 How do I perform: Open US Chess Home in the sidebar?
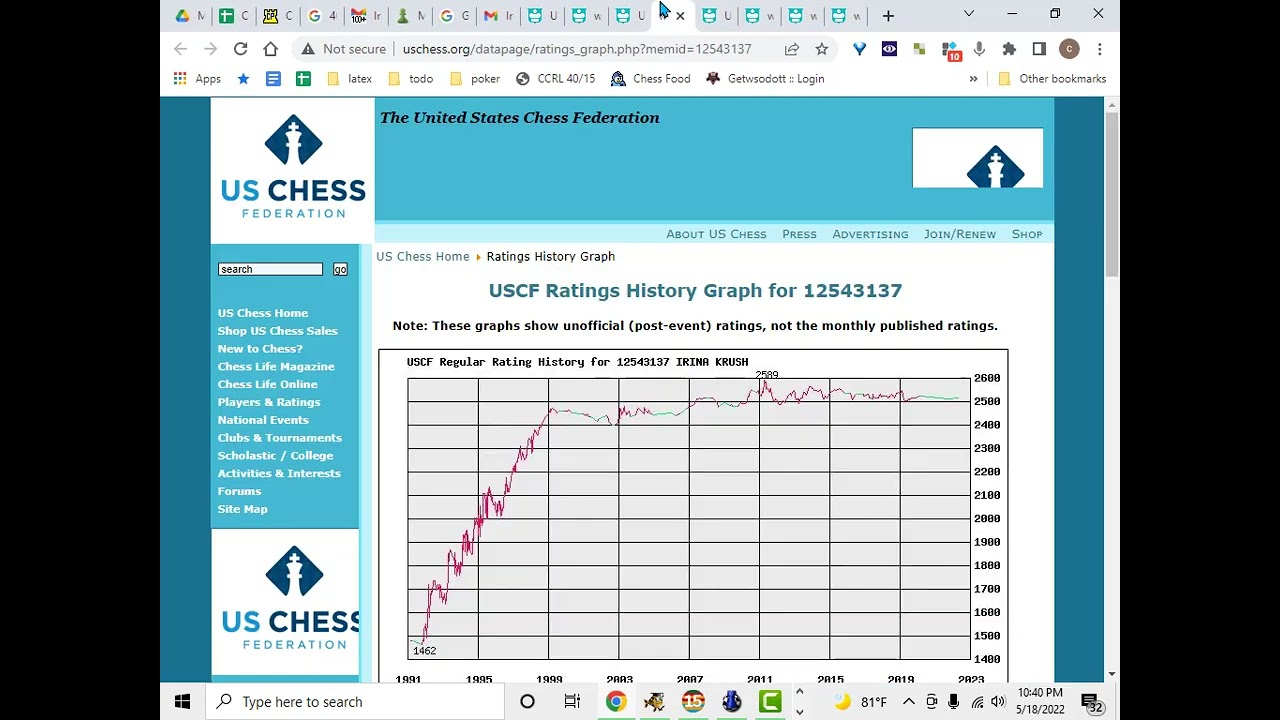(263, 313)
